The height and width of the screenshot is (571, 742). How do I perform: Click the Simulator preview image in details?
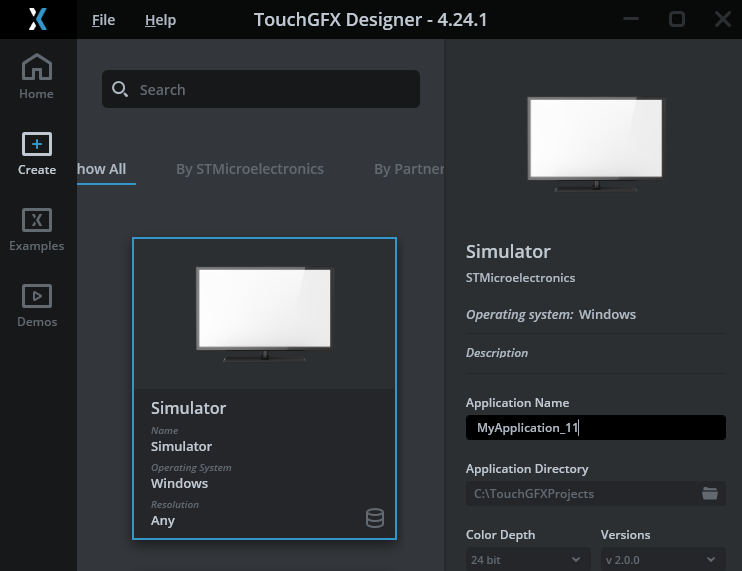pyautogui.click(x=595, y=140)
